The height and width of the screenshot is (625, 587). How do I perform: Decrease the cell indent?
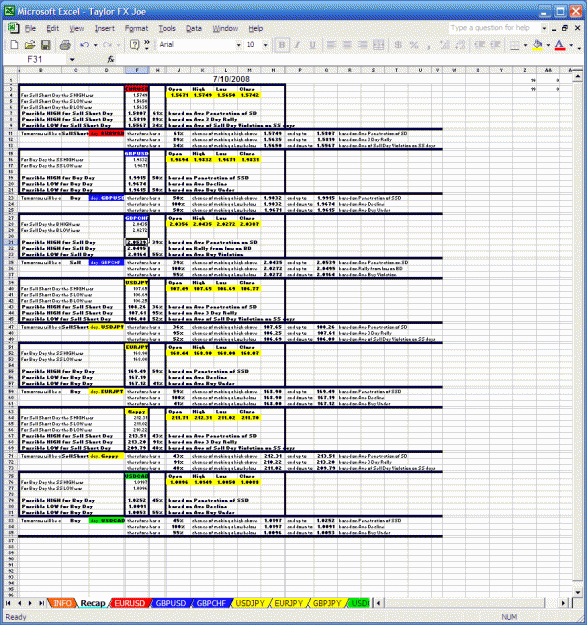coord(479,45)
